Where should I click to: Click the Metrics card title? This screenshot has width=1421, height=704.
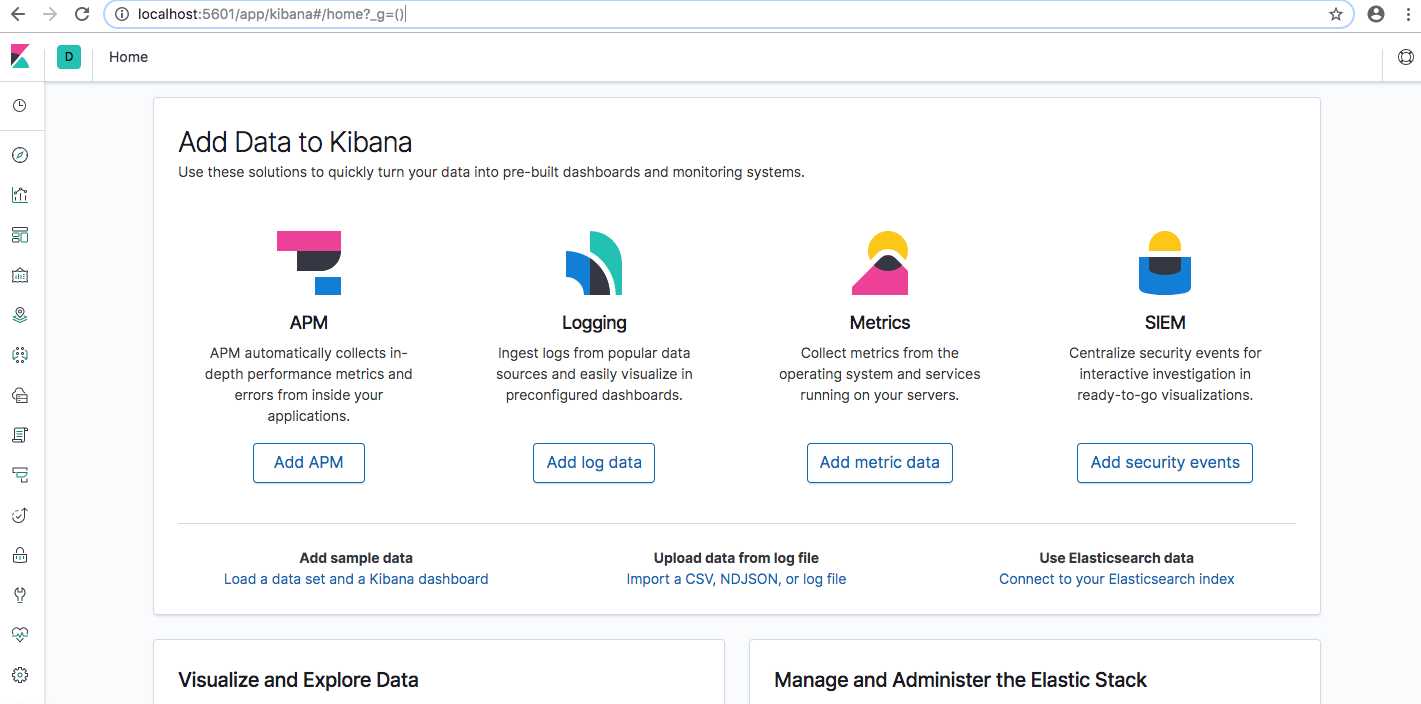(880, 323)
